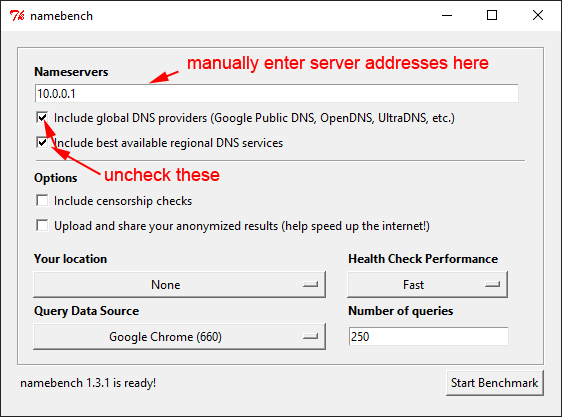Open the Health Check Performance dropdown
Viewport: 562px width, 417px height.
click(427, 285)
